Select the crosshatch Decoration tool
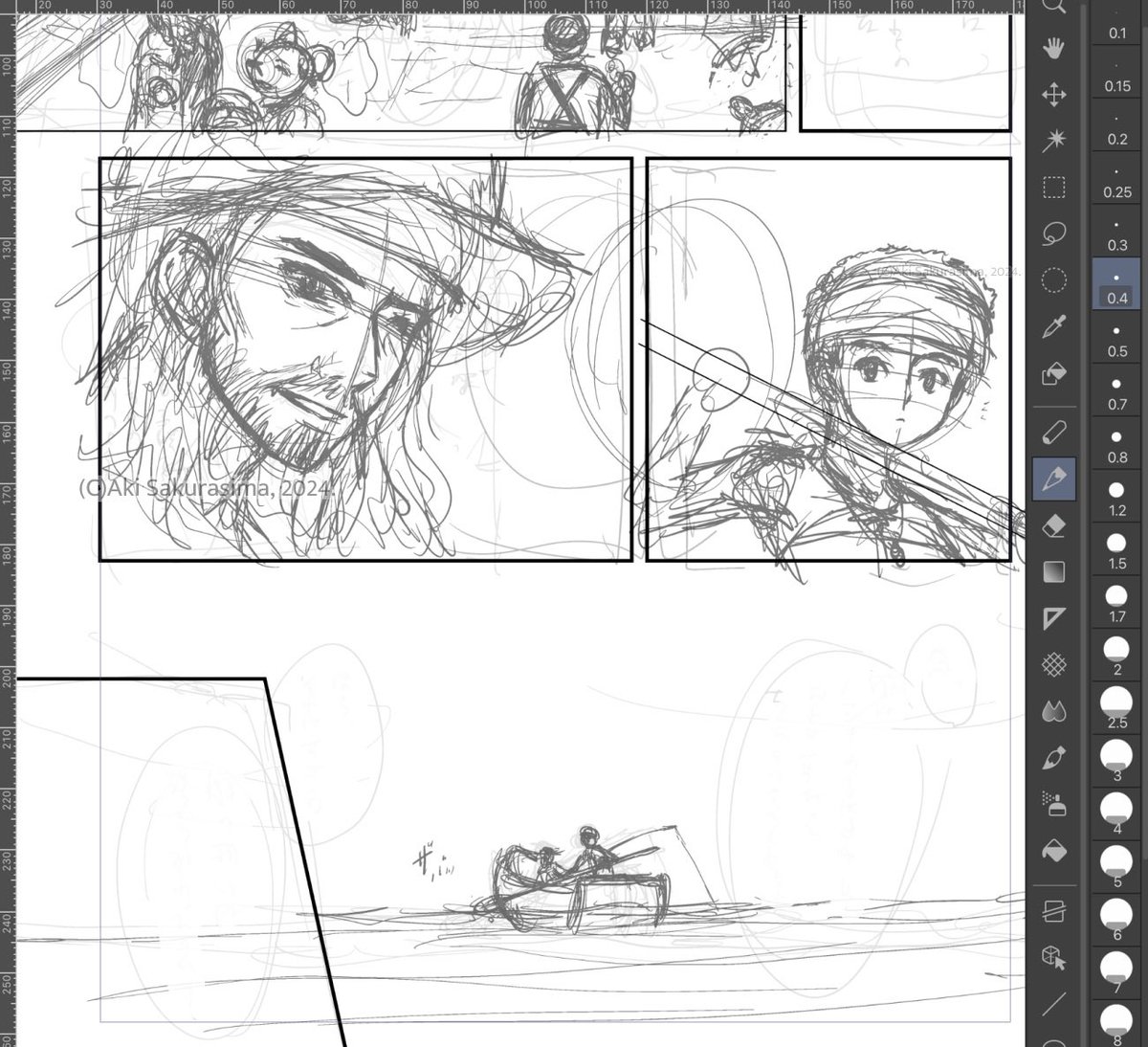The image size is (1148, 1047). [x=1053, y=665]
